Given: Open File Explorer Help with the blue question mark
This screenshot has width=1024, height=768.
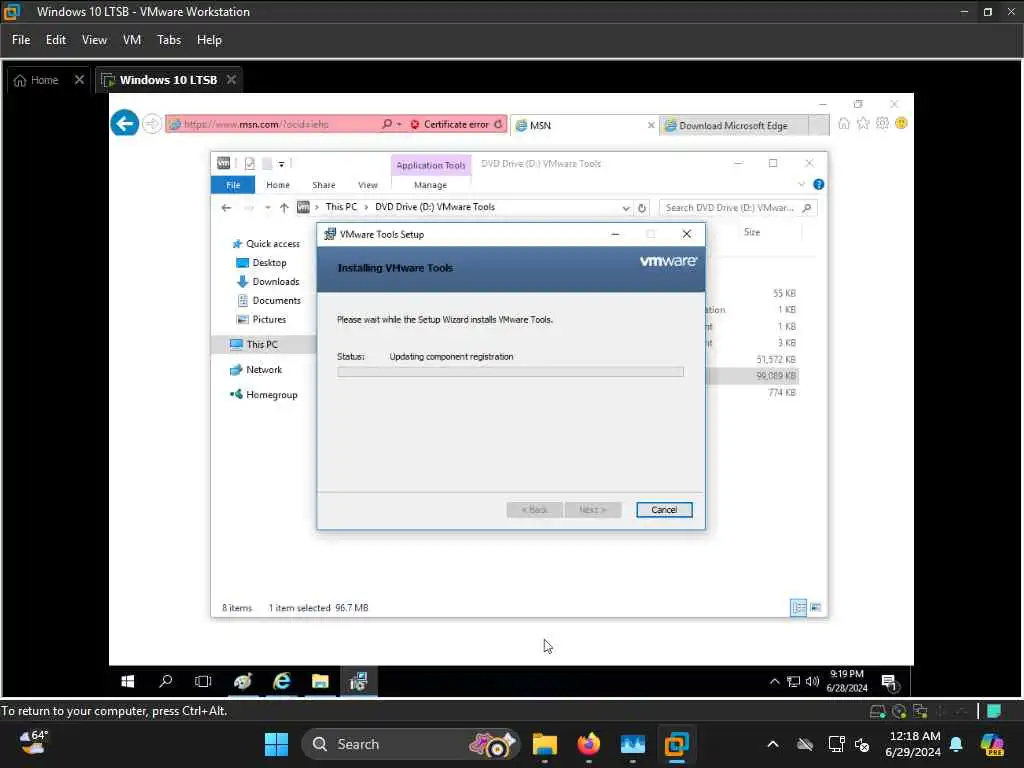Looking at the screenshot, I should 818,185.
